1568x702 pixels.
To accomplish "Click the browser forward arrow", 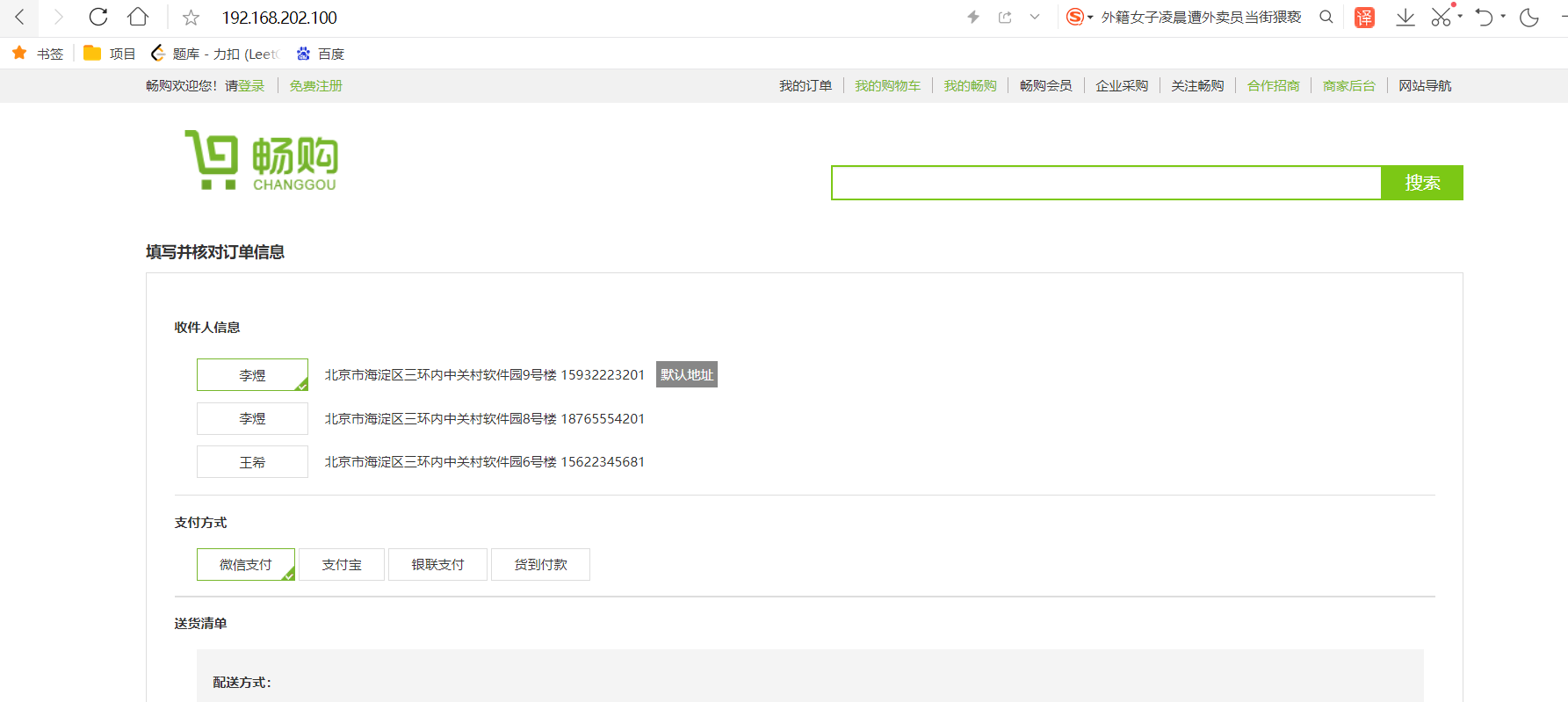I will click(x=58, y=17).
